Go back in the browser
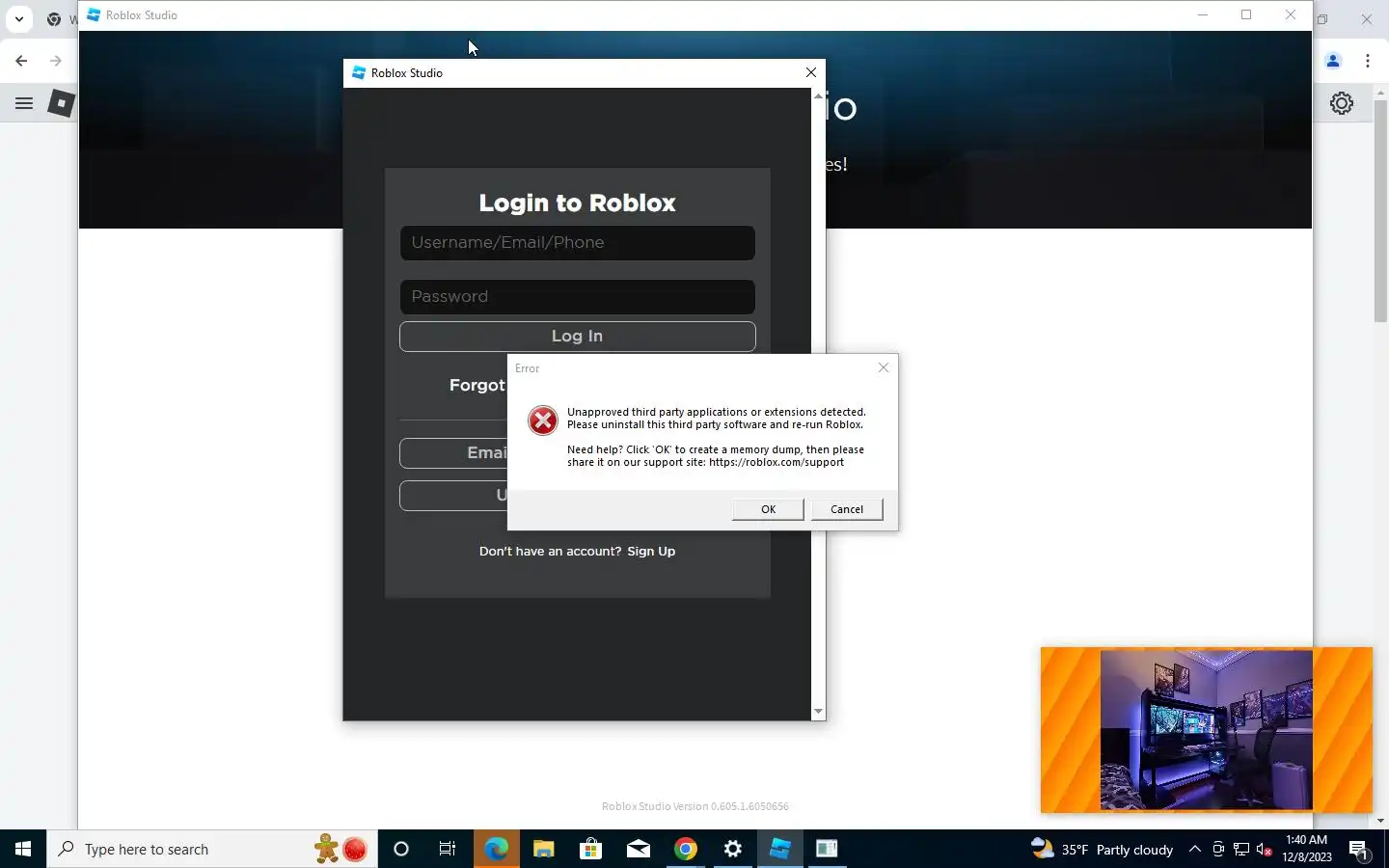Viewport: 1389px width, 868px height. point(21,61)
